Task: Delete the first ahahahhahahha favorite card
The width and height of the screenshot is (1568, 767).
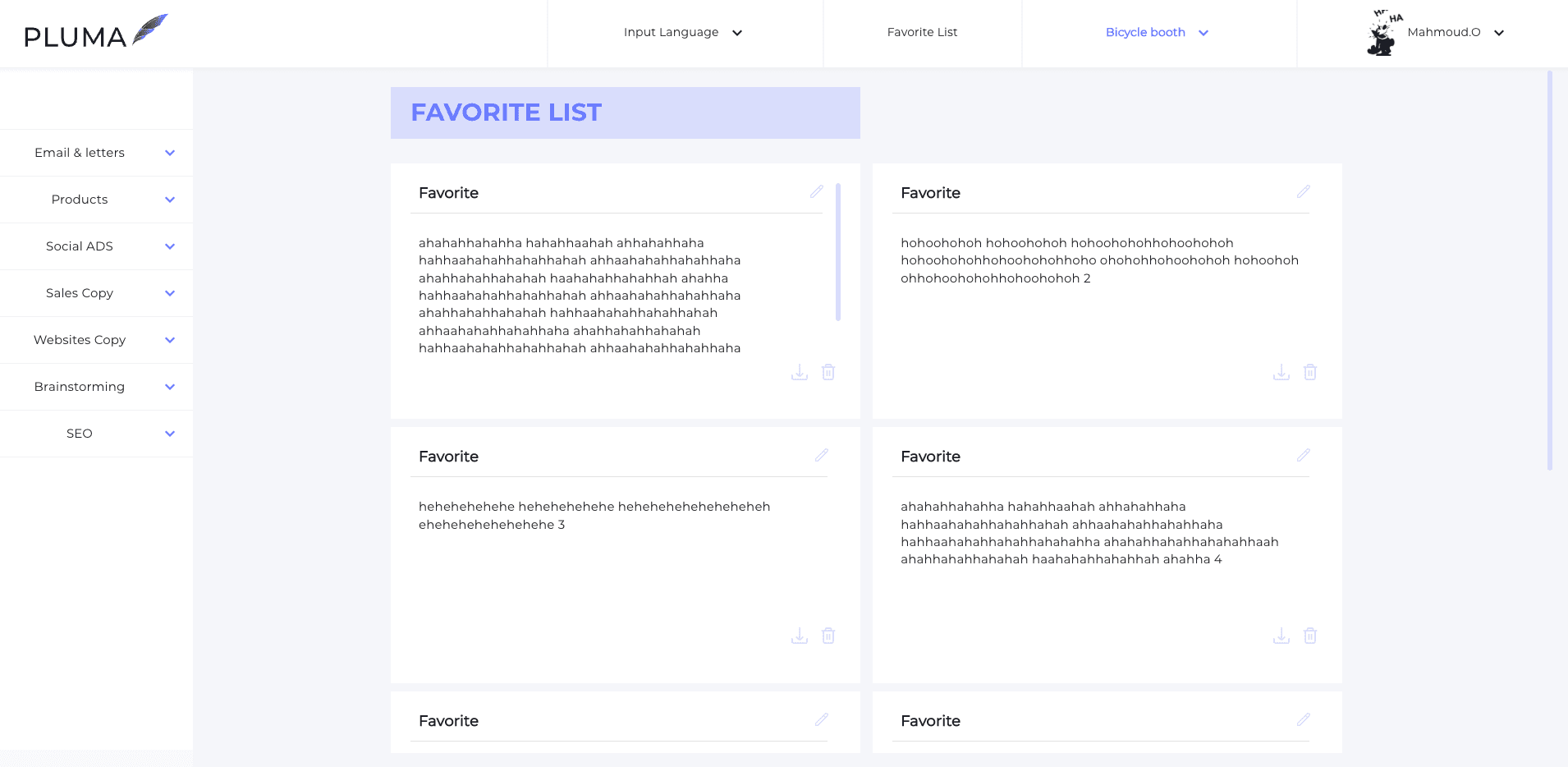Action: (x=828, y=372)
